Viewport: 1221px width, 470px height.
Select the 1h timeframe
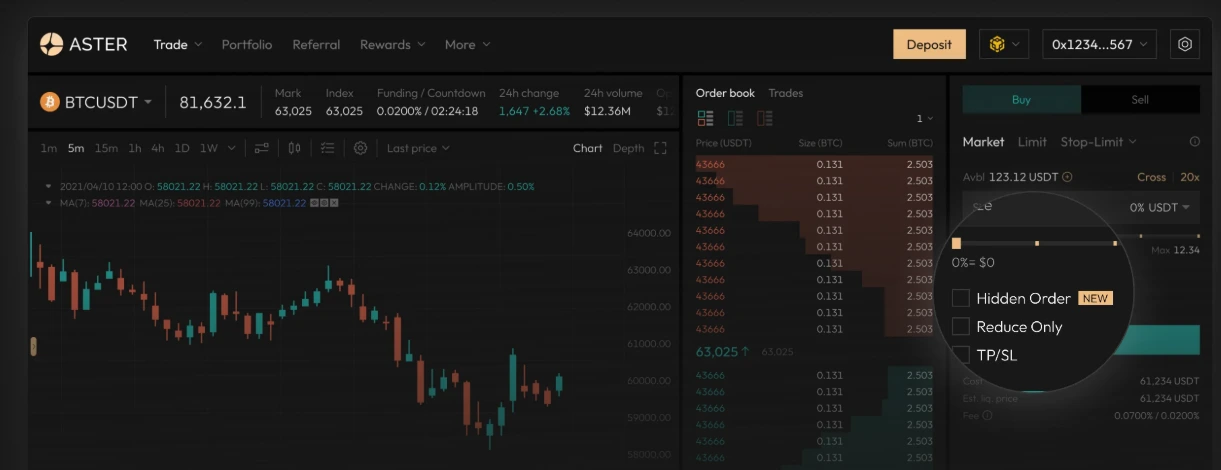point(135,148)
